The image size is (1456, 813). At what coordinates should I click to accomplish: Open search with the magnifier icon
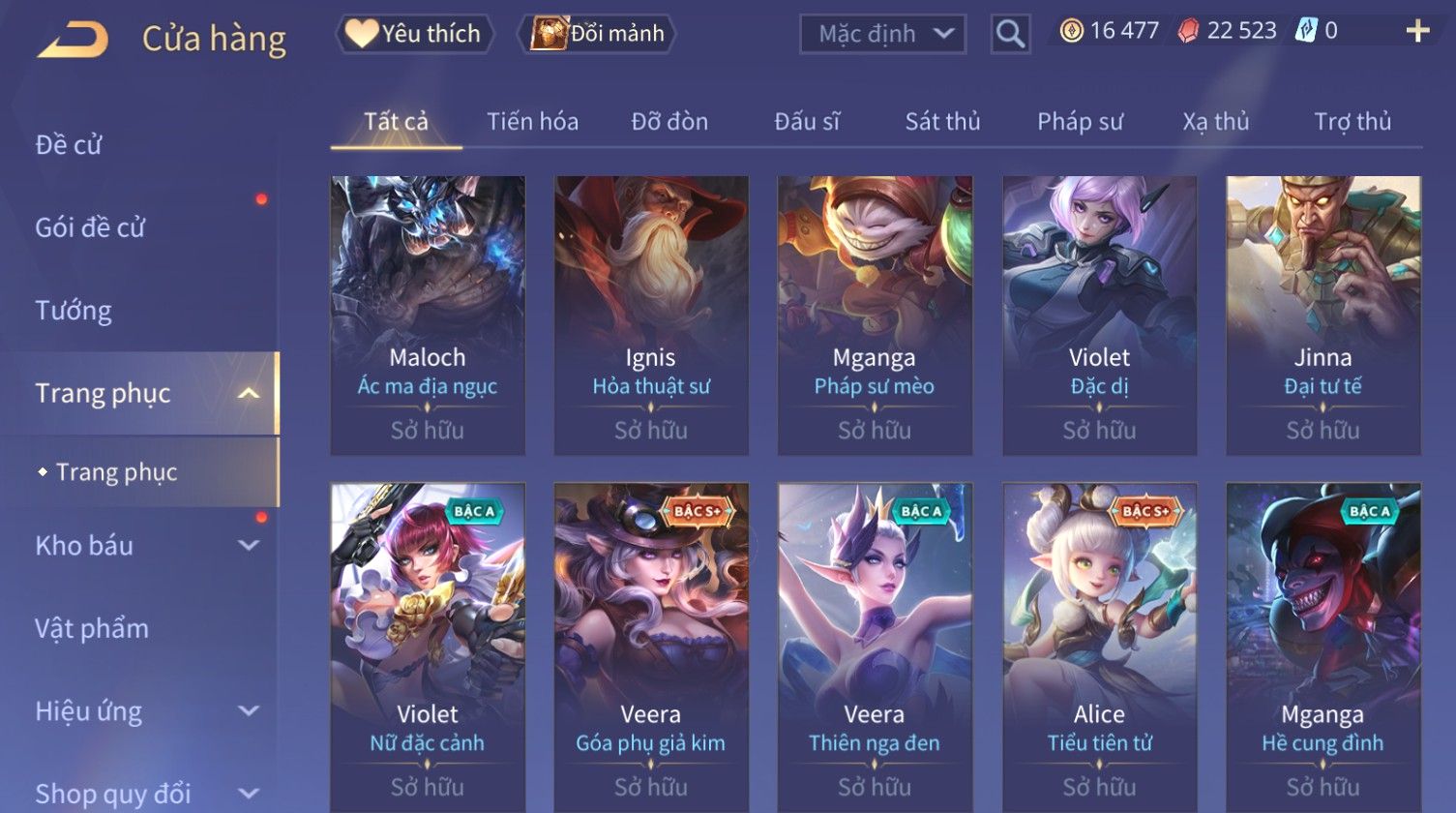point(1010,34)
